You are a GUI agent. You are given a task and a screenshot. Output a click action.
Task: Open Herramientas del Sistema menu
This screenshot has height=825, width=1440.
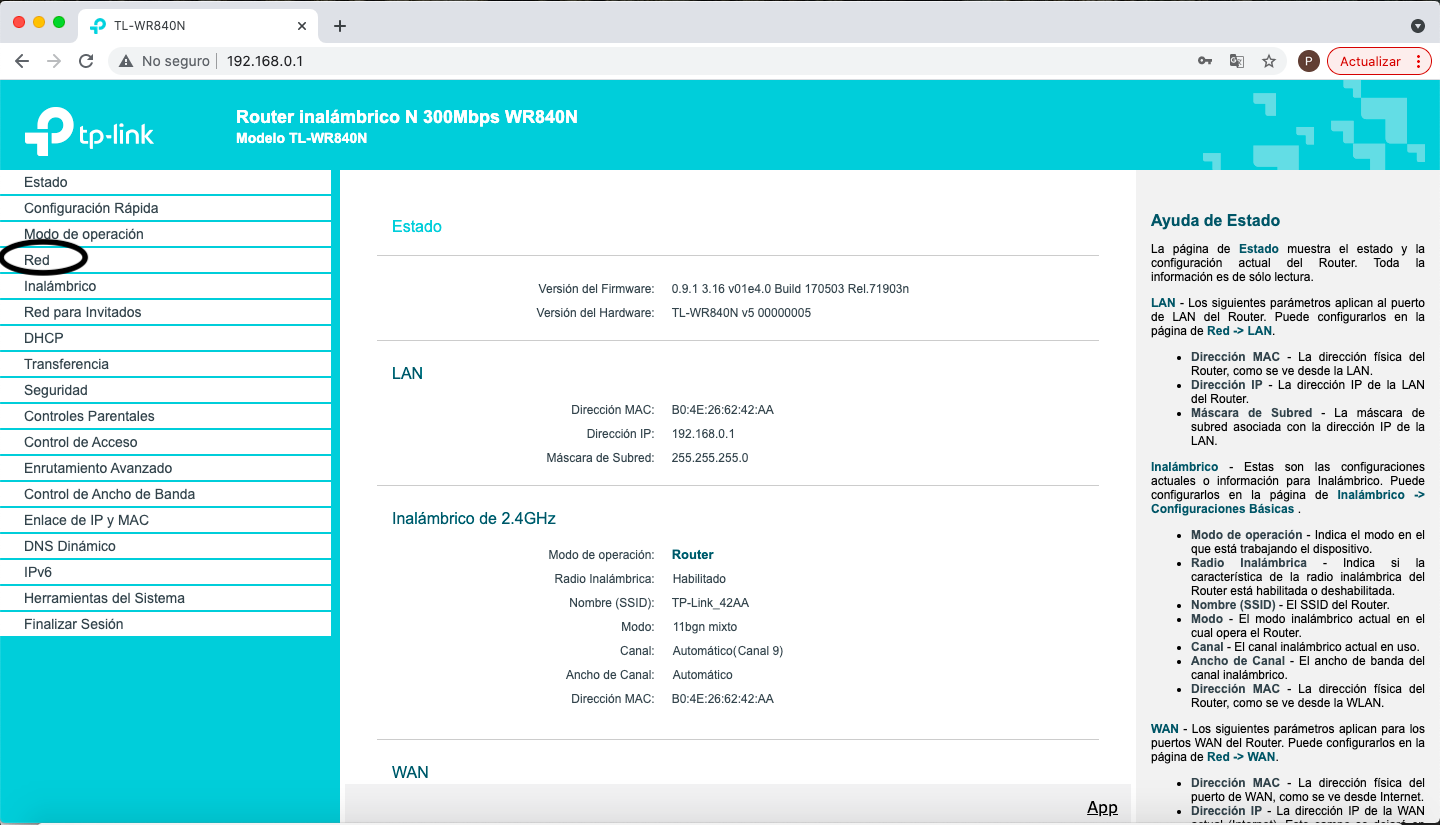(x=104, y=598)
